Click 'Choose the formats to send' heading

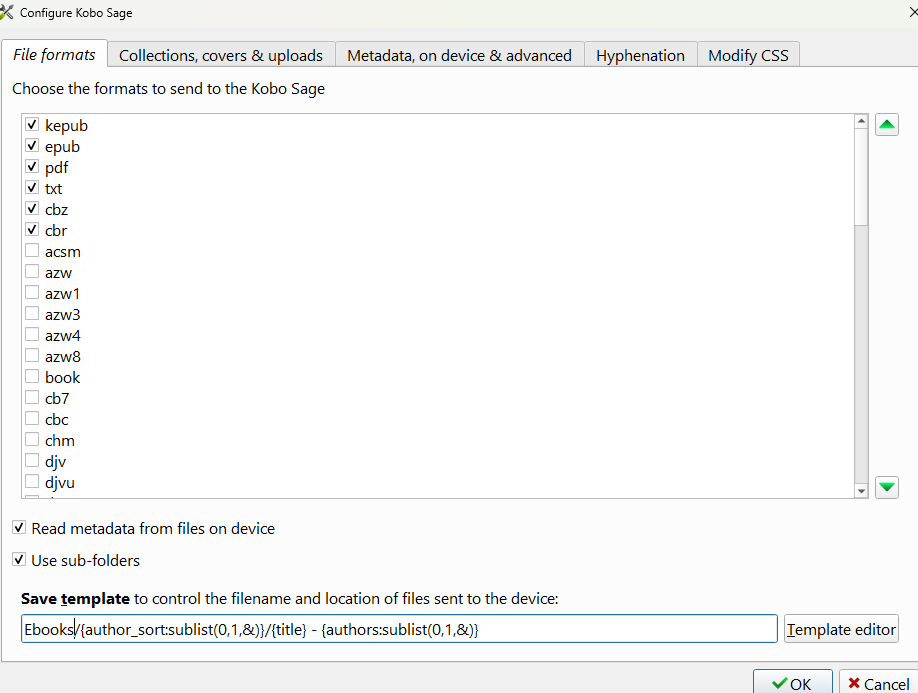[x=169, y=89]
